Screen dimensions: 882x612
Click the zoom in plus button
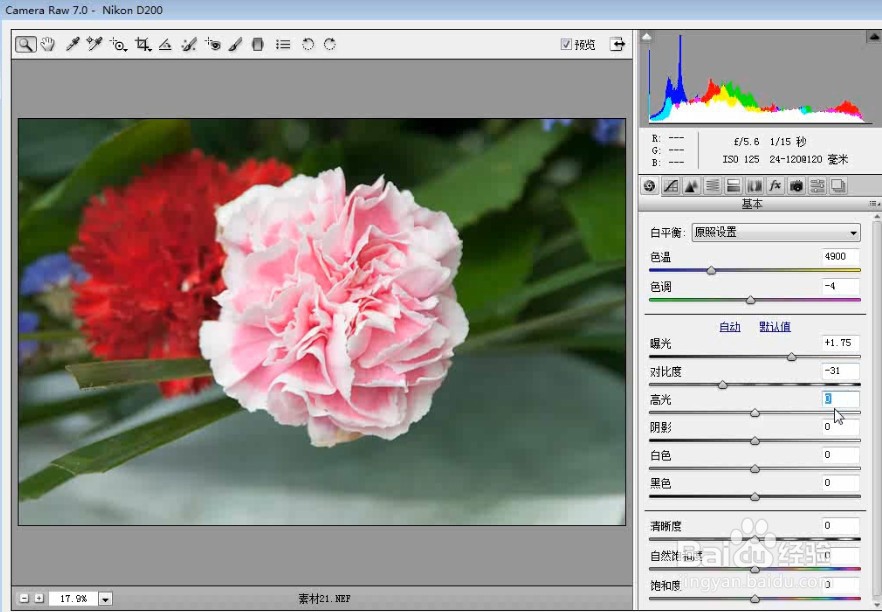(x=39, y=598)
